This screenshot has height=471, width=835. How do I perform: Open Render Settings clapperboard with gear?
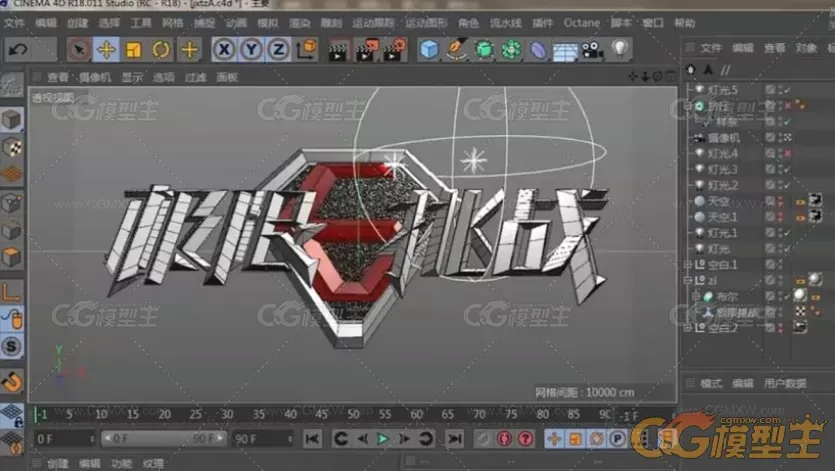pos(395,50)
